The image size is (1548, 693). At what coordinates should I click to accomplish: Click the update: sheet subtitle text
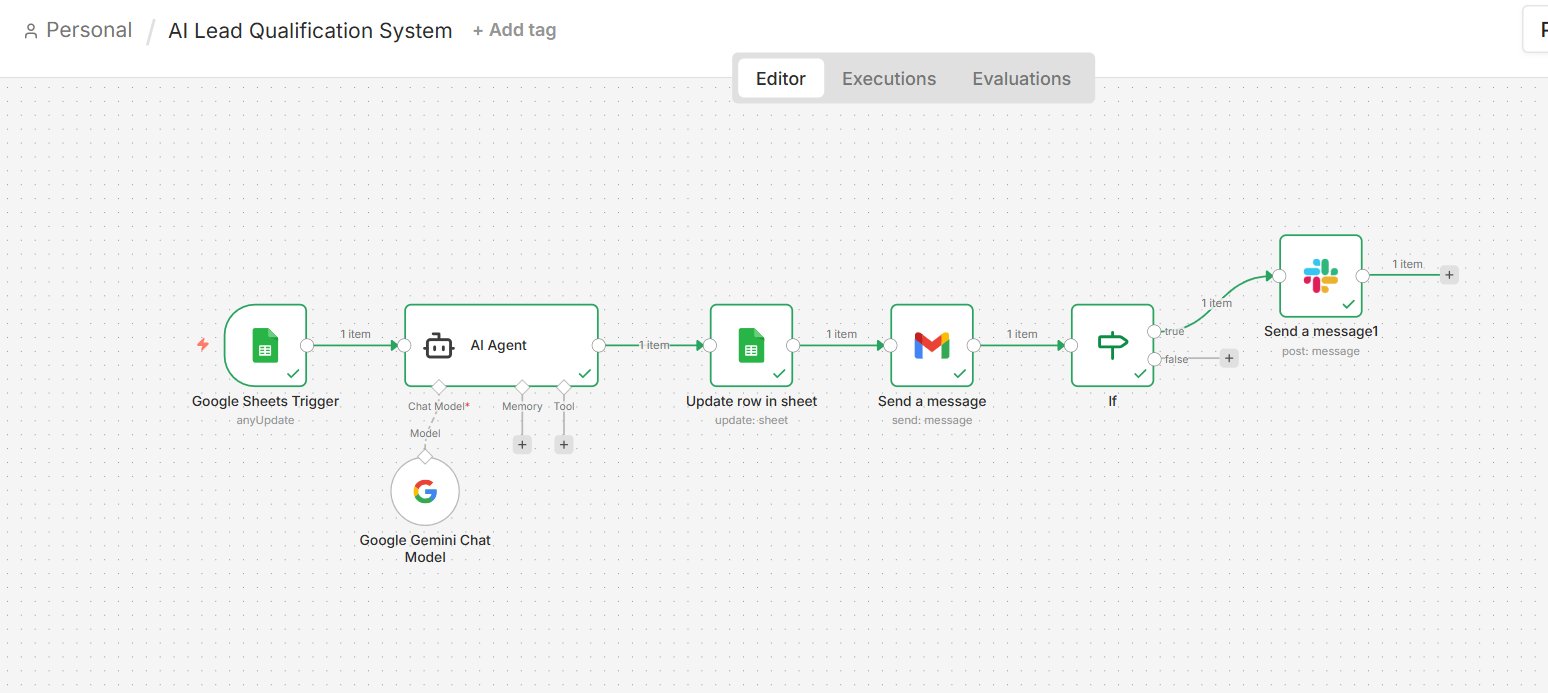[x=751, y=420]
